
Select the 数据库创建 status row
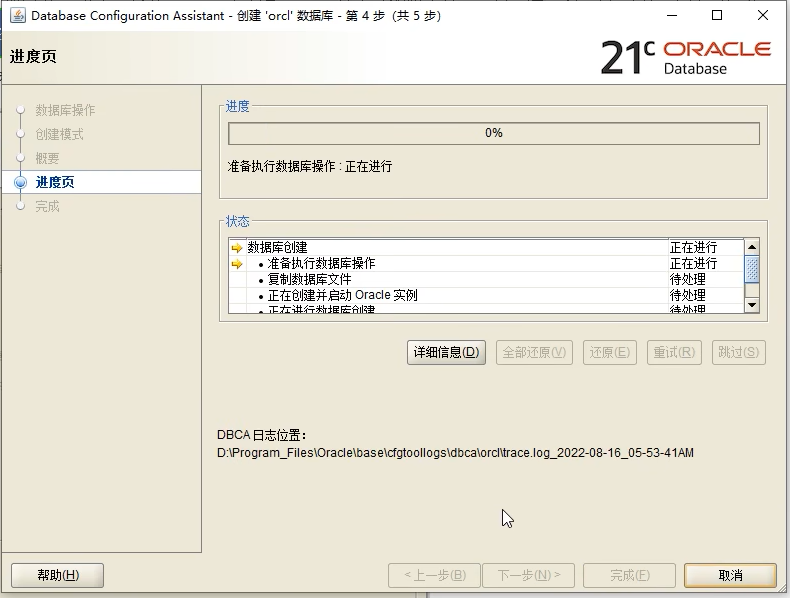point(486,247)
